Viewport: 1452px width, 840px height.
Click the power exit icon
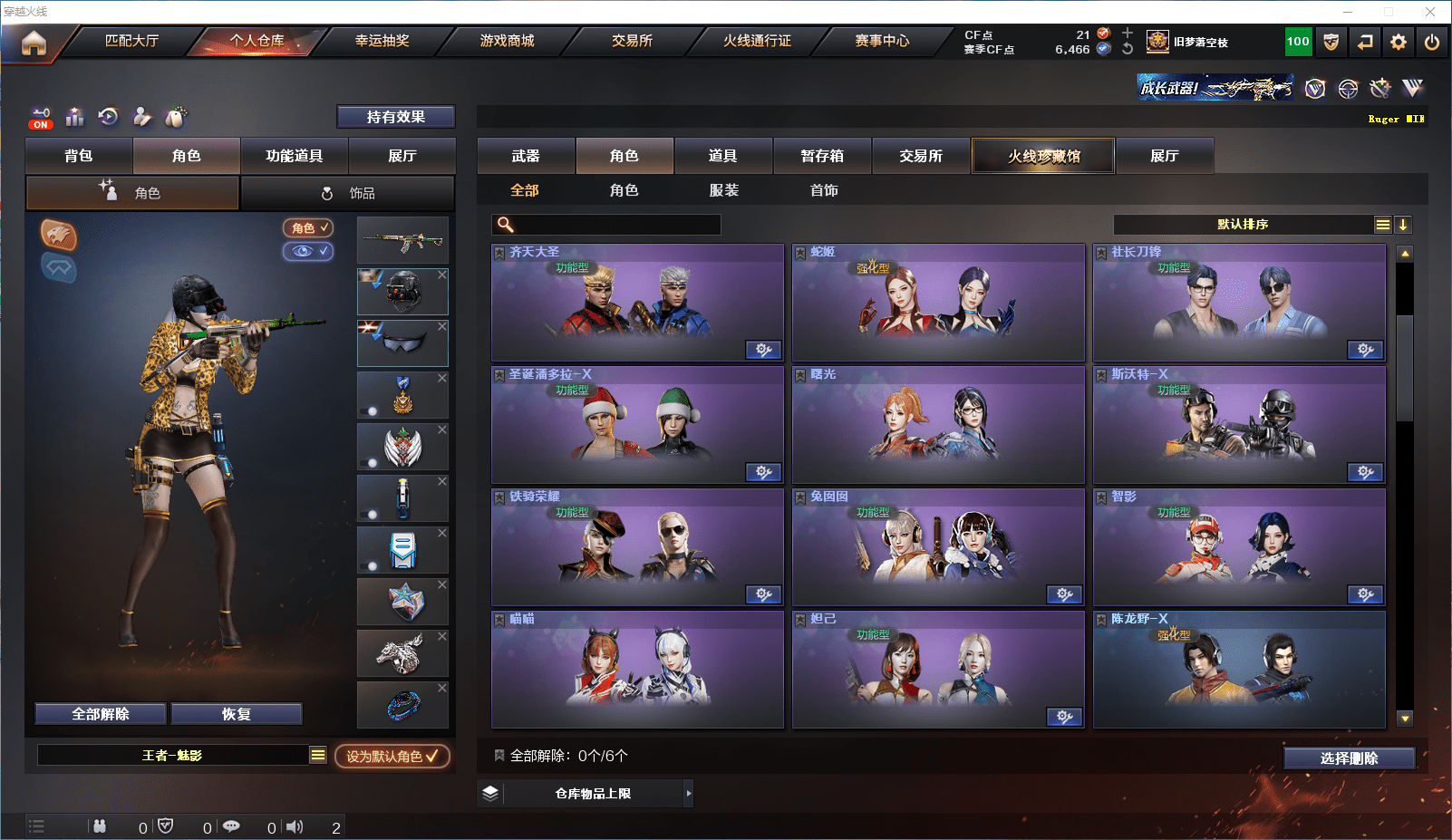[1432, 42]
